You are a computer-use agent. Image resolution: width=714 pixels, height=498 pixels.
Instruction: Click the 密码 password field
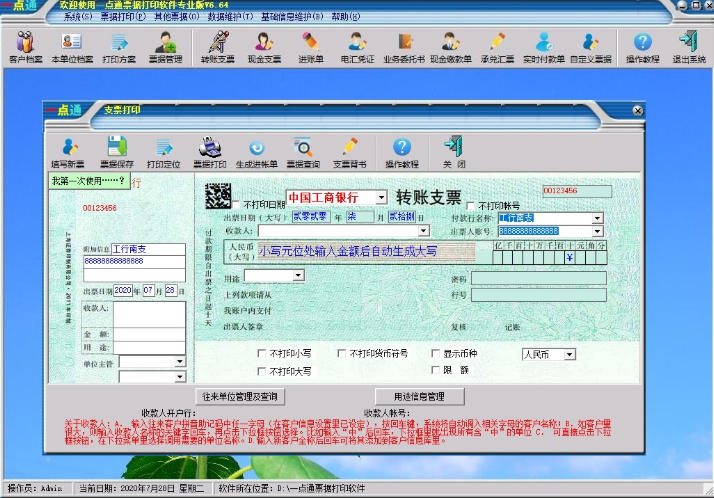click(x=539, y=279)
